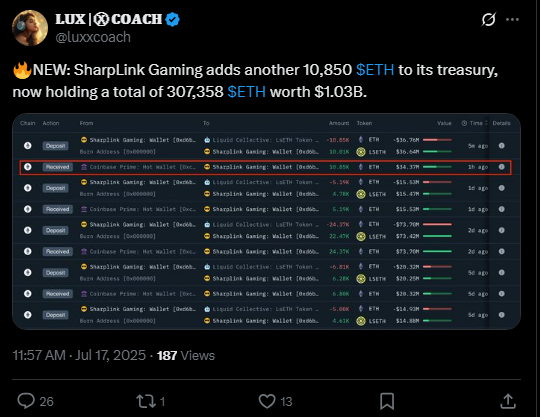Viewport: 540px width, 417px height.
Task: Like the tweet with heart icon
Action: (267, 401)
